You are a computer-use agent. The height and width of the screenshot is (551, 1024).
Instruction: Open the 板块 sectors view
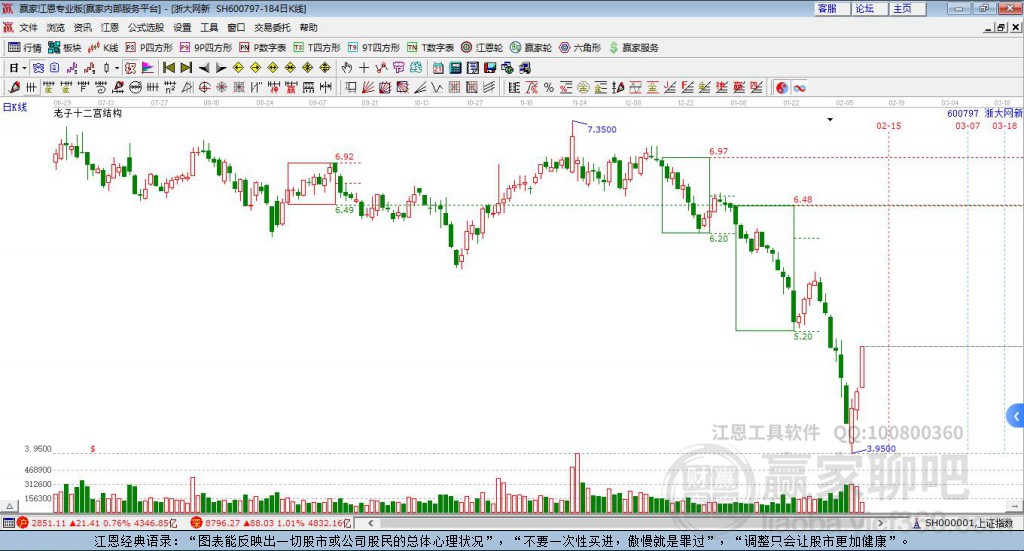click(65, 48)
